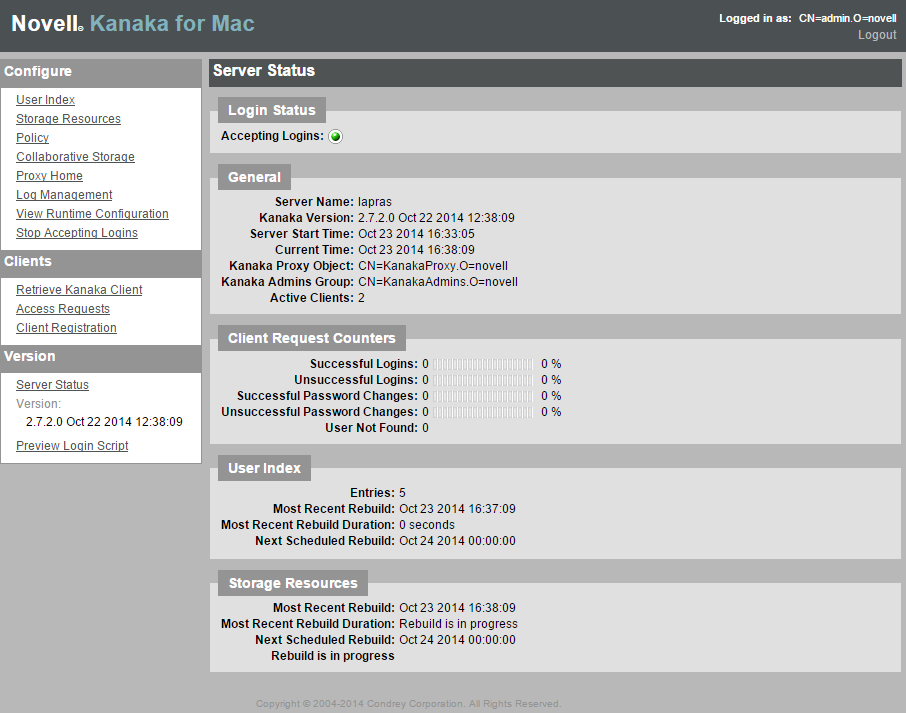Click the green Accepting Logins status indicator
This screenshot has width=906, height=713.
point(335,136)
